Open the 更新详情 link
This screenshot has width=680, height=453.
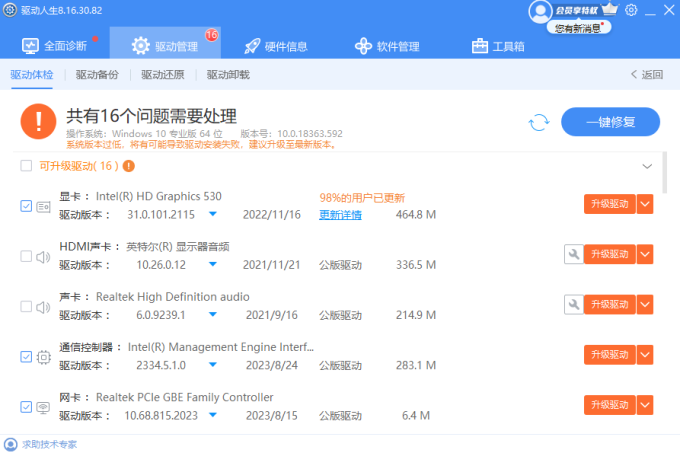coord(340,215)
